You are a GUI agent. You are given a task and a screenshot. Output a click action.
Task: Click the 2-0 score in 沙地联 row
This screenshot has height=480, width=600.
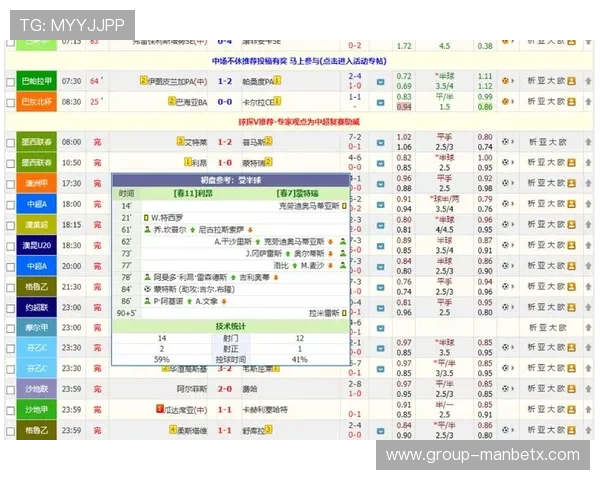tap(225, 389)
